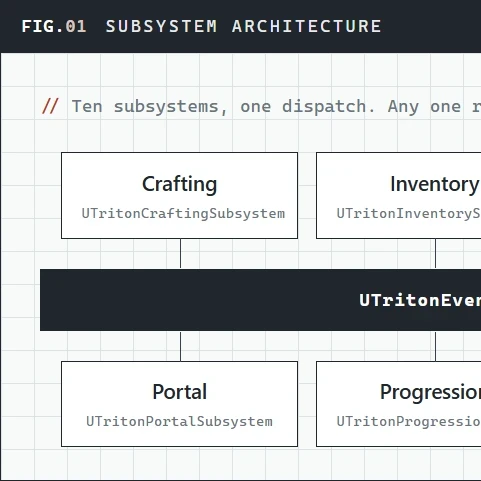This screenshot has height=481, width=481.
Task: Click the red double-slash comment marker
Action: (50, 106)
